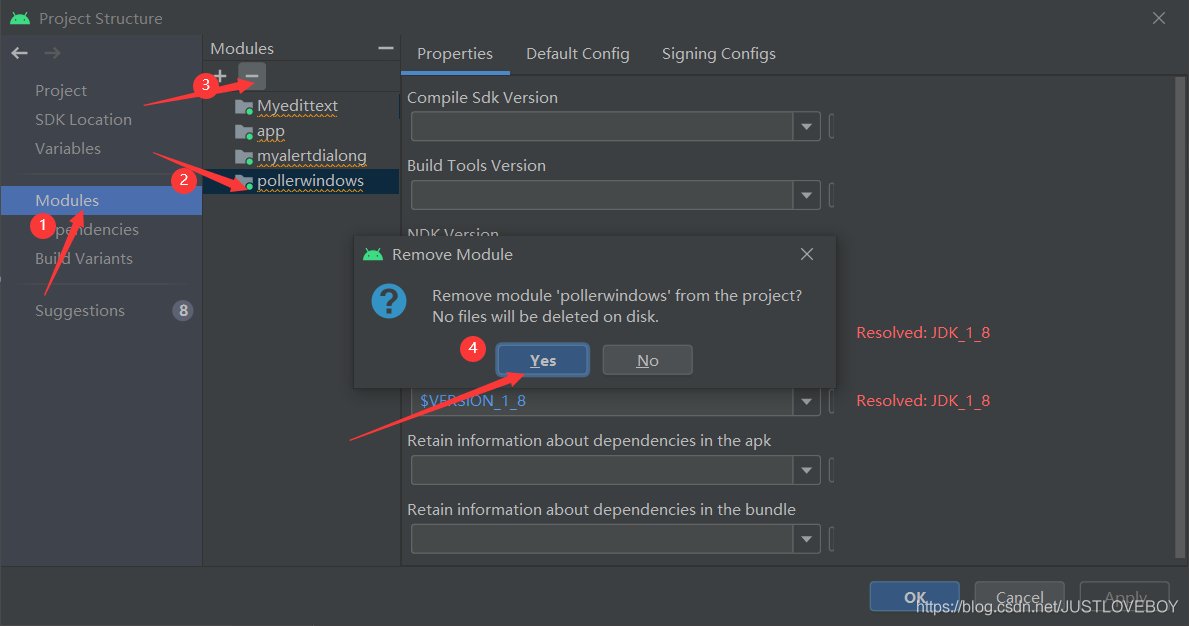Open the dropdown for retaining dependencies in the apk
Viewport: 1189px width, 626px height.
806,470
